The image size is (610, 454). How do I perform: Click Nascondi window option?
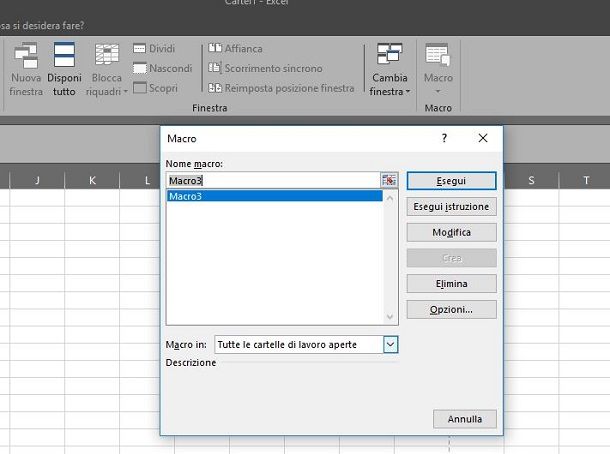pos(163,68)
